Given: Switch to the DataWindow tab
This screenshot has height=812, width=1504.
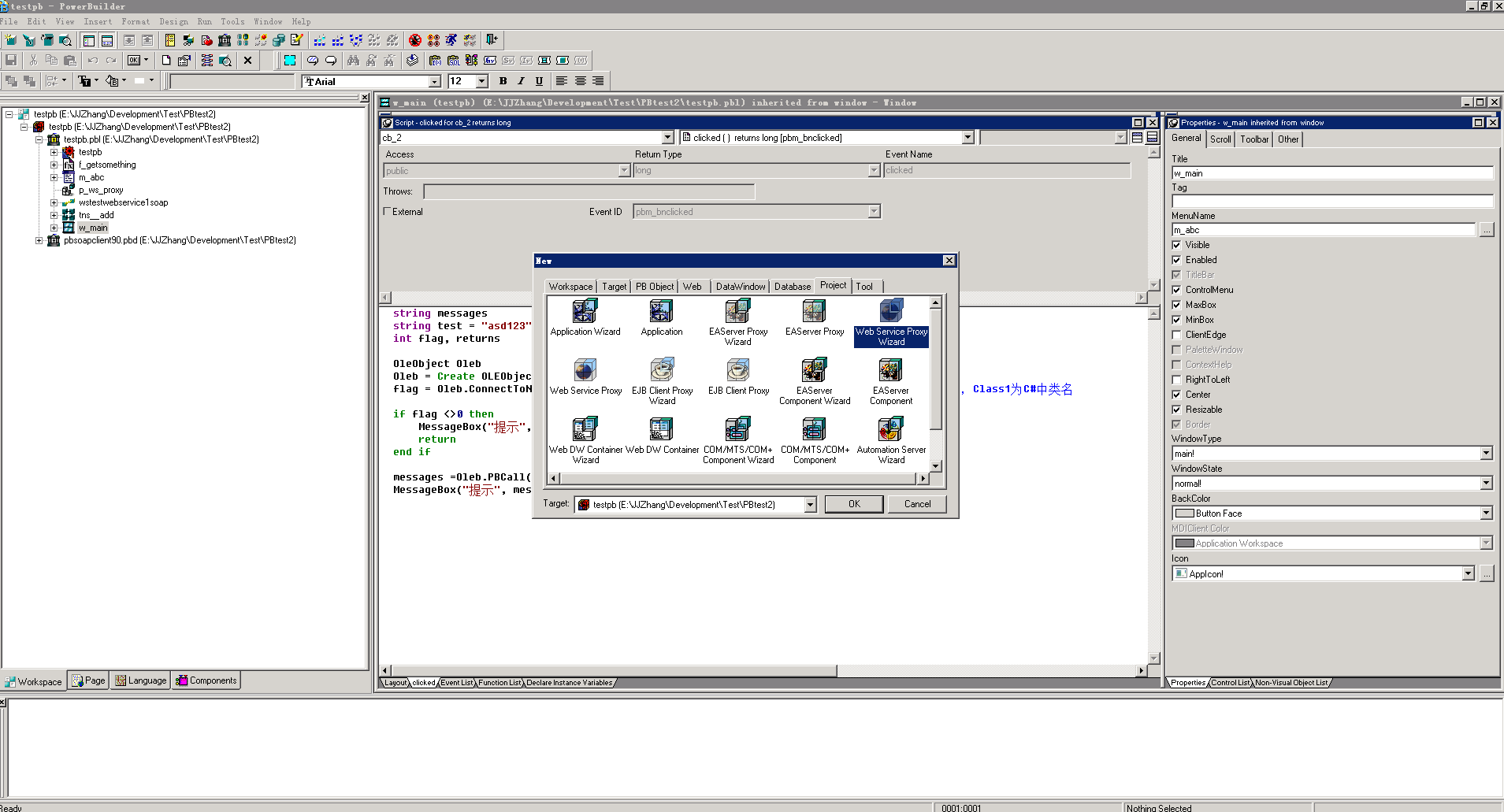Looking at the screenshot, I should click(x=739, y=286).
